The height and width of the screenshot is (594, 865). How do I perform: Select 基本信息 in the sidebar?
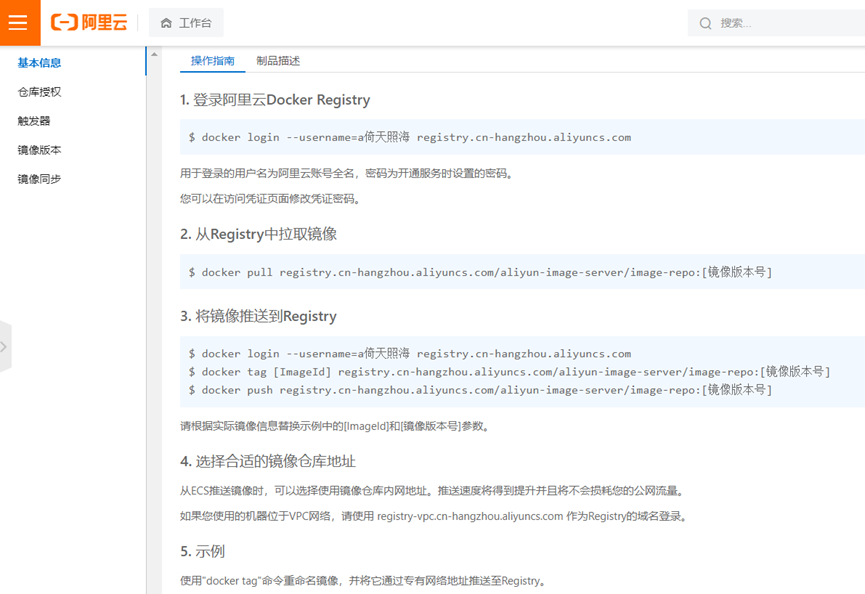pyautogui.click(x=39, y=63)
